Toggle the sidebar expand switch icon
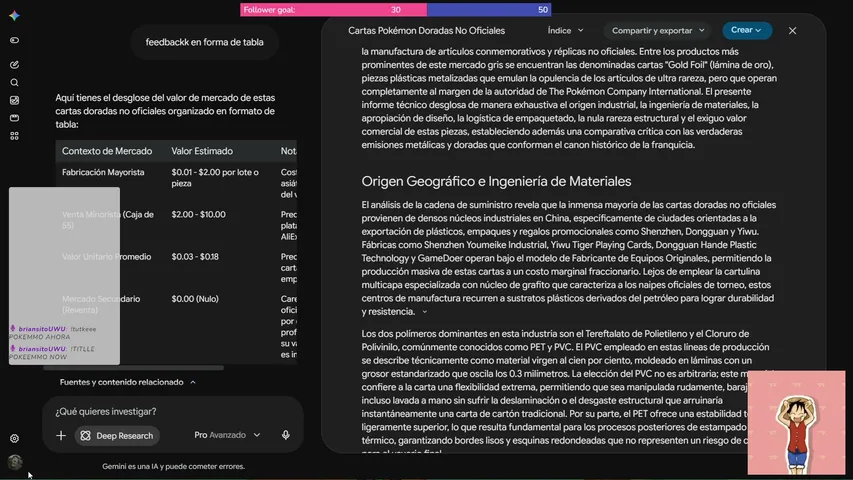This screenshot has width=853, height=480. pos(15,40)
